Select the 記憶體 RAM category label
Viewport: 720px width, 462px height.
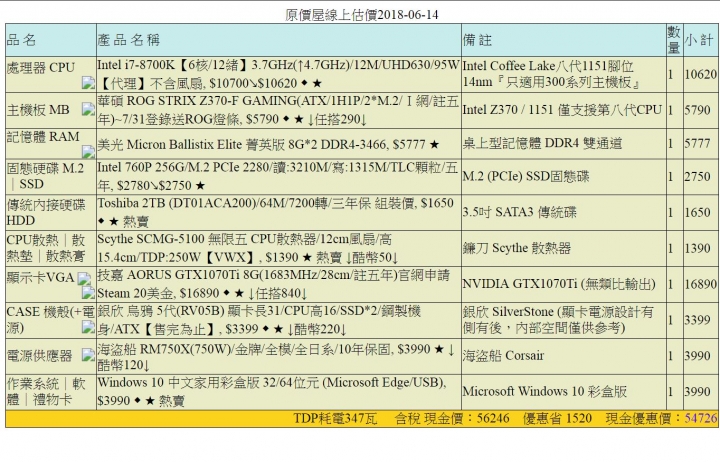43,137
